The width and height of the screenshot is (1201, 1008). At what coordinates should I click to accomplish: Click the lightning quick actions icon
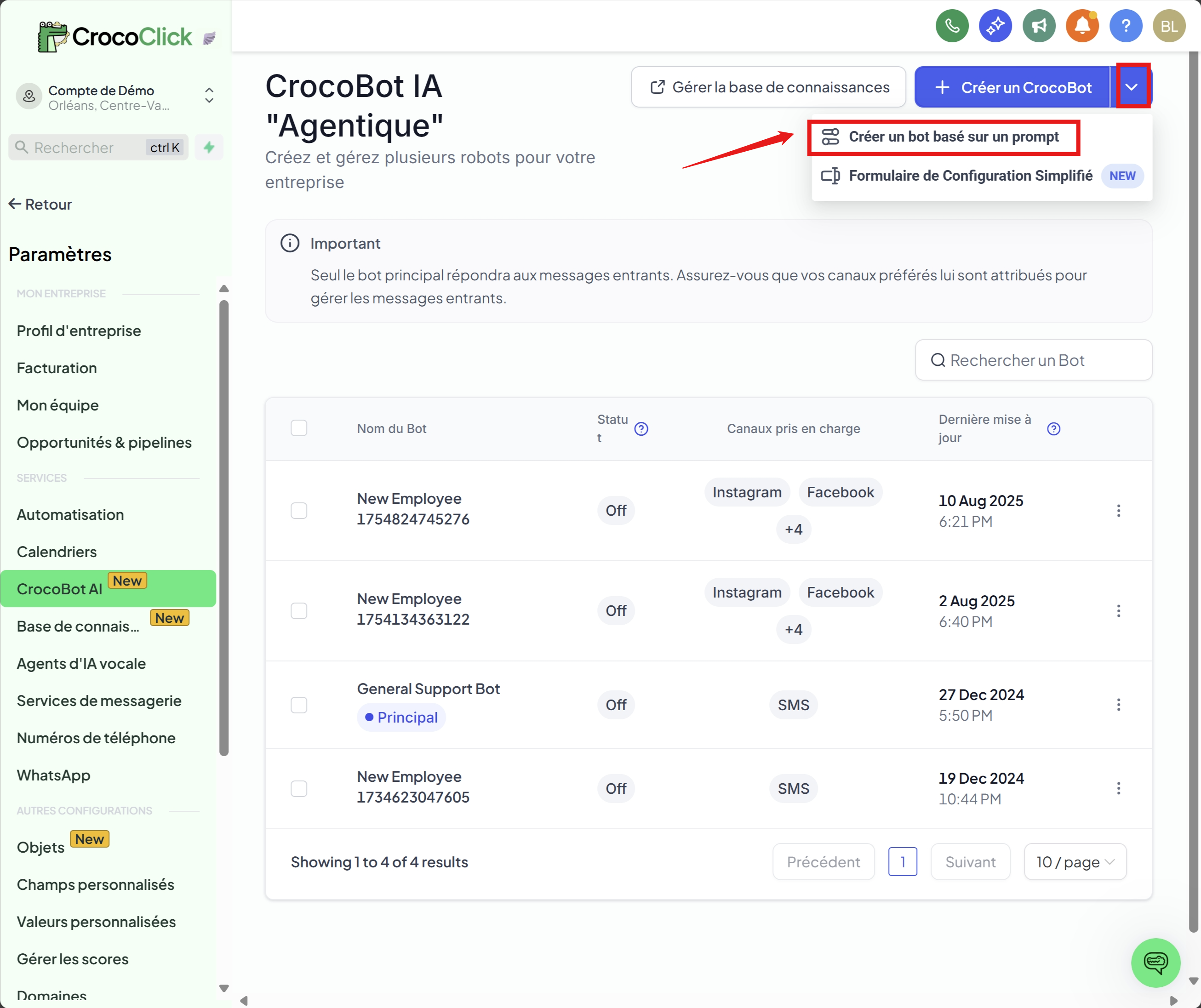tap(209, 148)
